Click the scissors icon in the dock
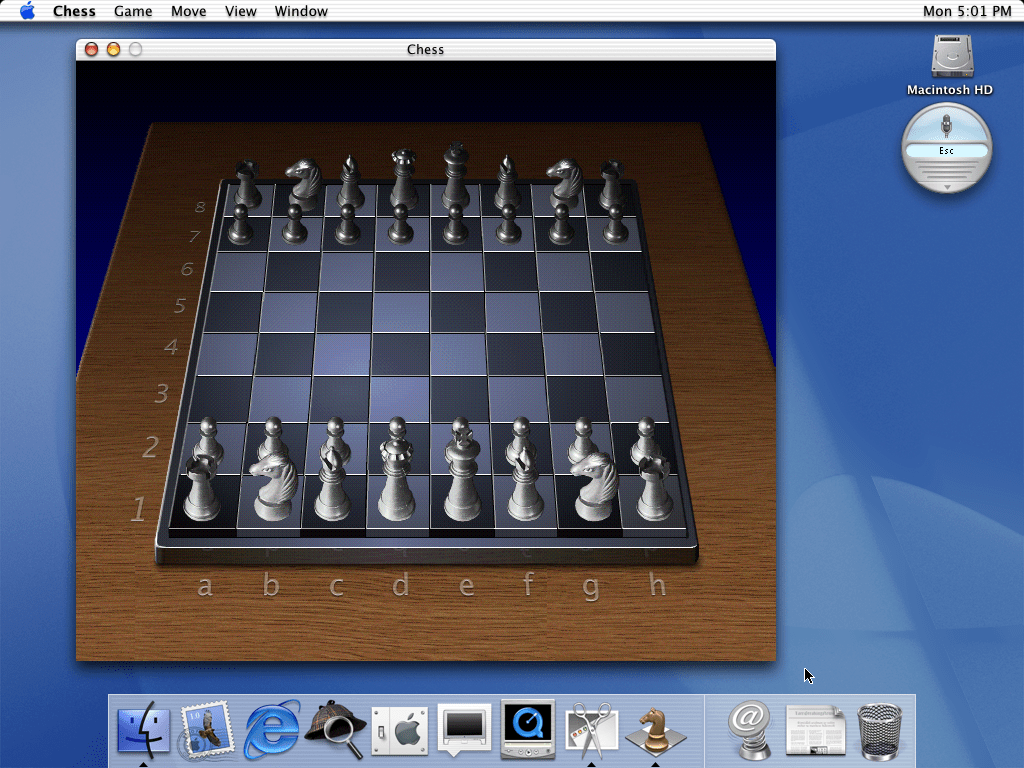The image size is (1024, 768). pos(591,730)
